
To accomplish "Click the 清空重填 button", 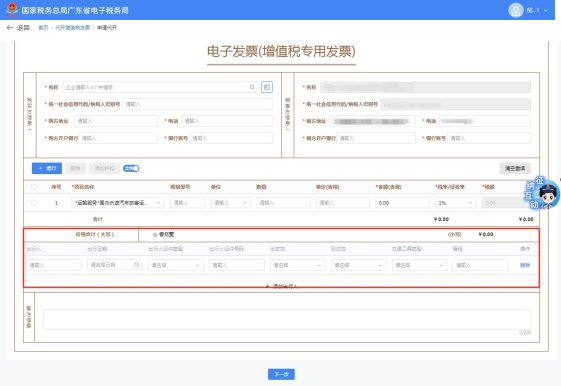I will [515, 168].
